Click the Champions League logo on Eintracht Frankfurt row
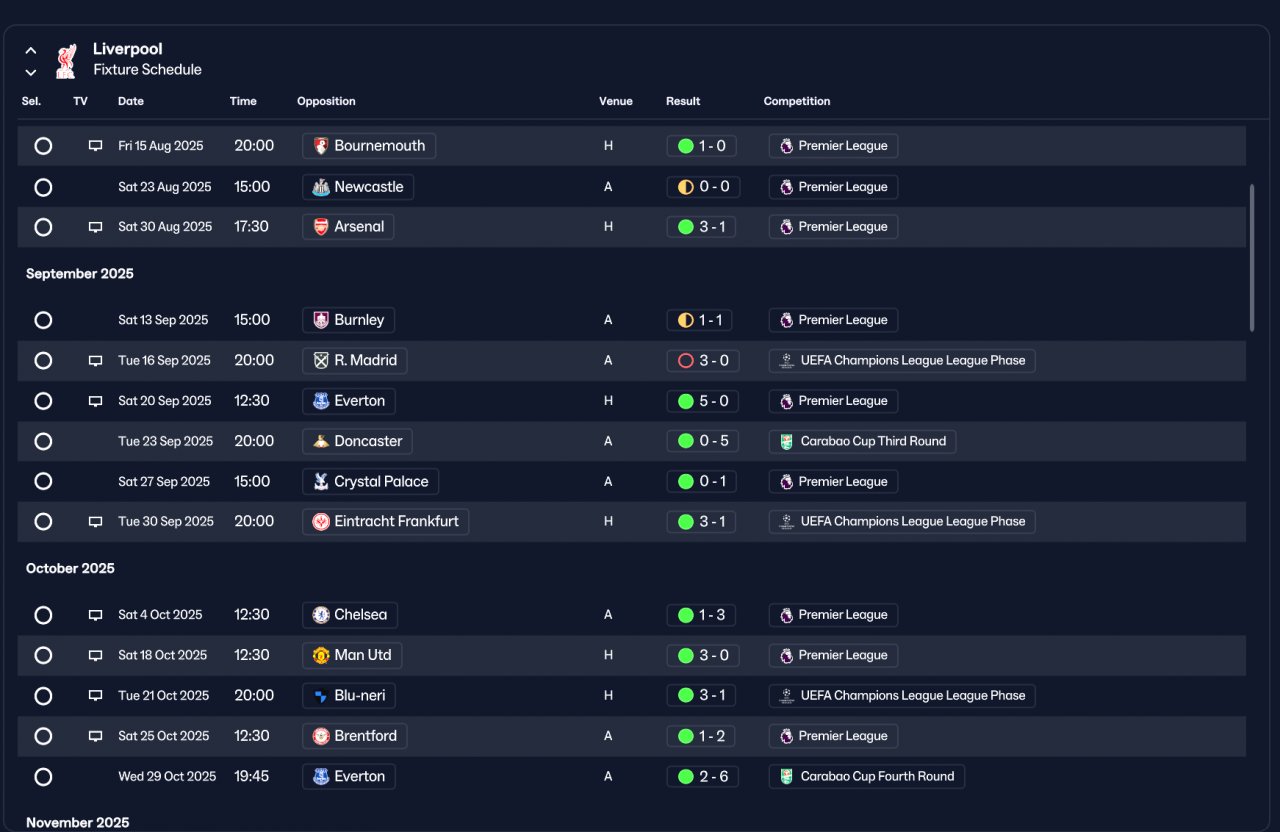The height and width of the screenshot is (832, 1280). point(787,522)
